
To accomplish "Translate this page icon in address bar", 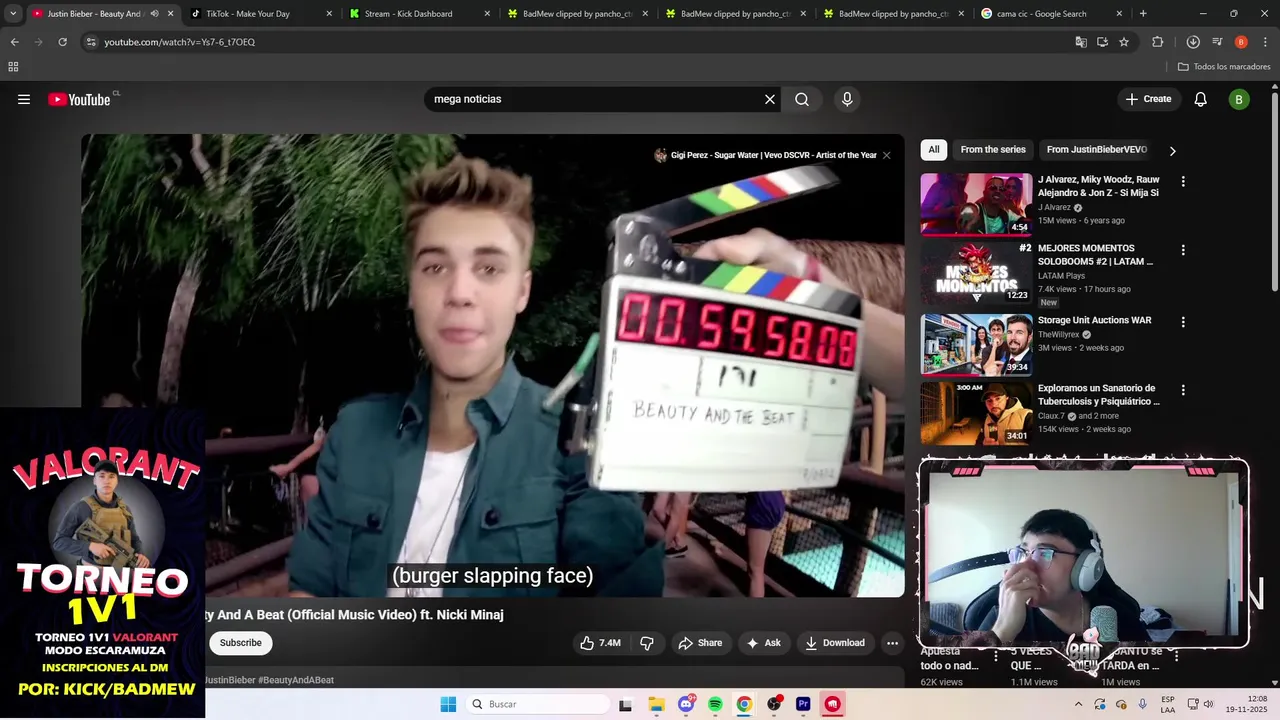I will point(1081,42).
